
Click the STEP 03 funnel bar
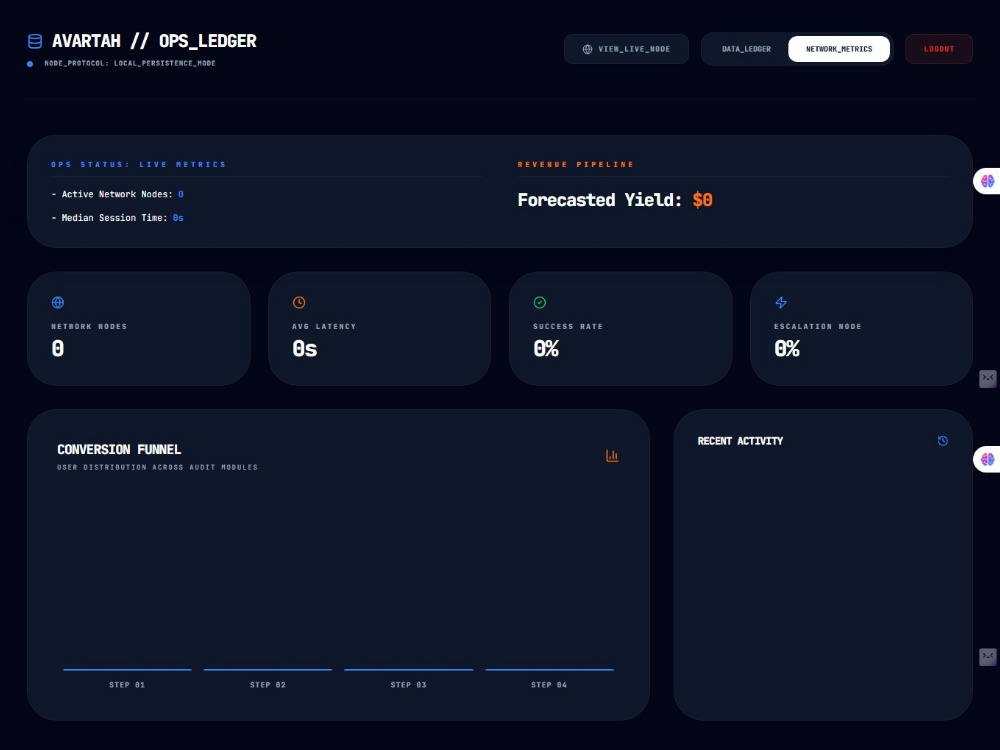[x=409, y=670]
